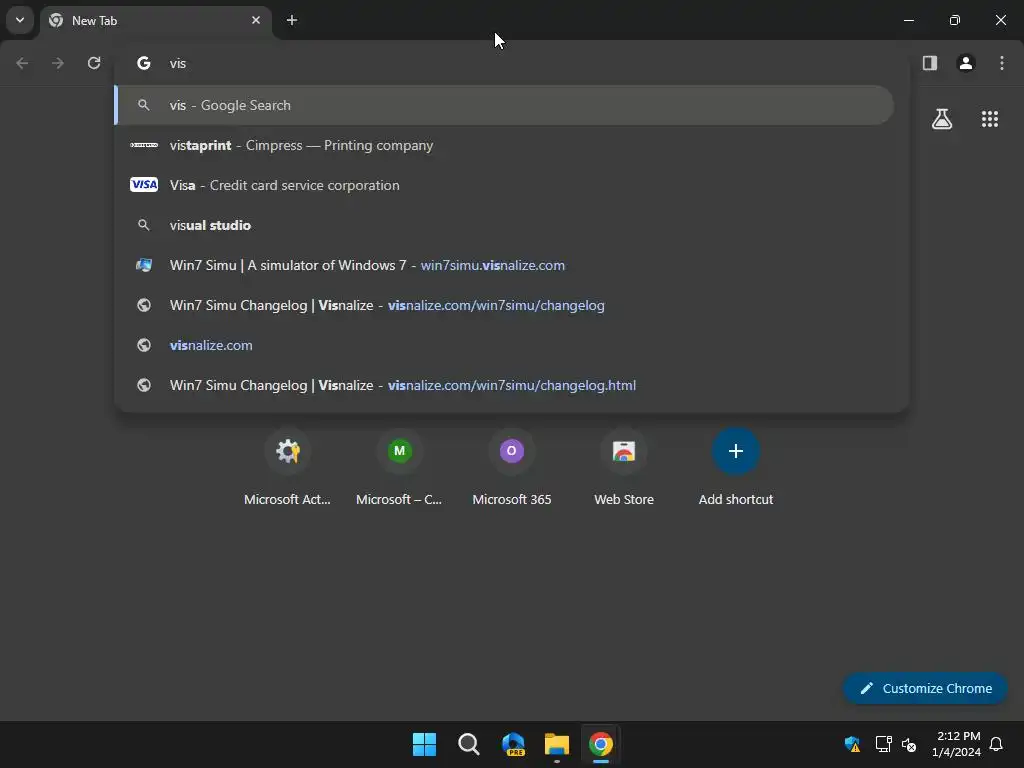This screenshot has height=768, width=1024.
Task: Open Windows Security tray icon
Action: [852, 744]
